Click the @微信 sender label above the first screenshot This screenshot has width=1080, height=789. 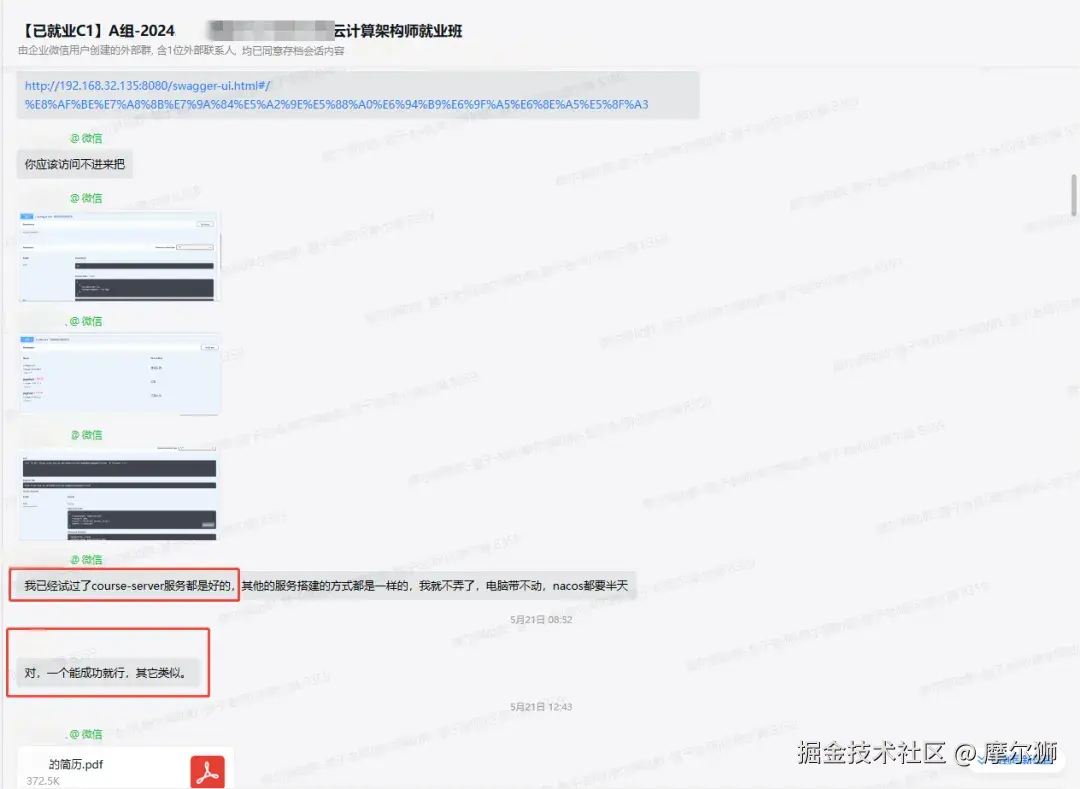tap(87, 197)
